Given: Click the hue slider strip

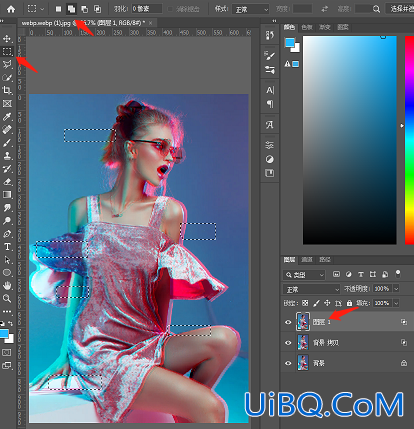Looking at the screenshot, I should tap(409, 140).
